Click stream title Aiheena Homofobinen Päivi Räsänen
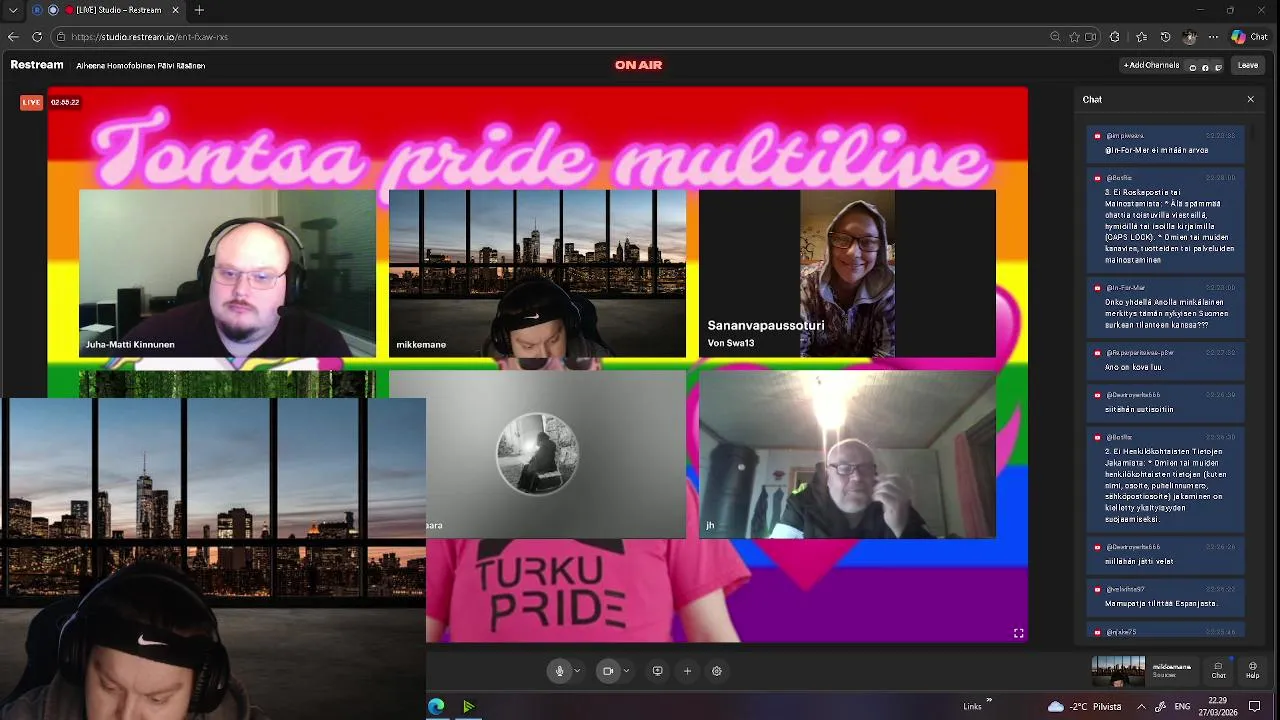Viewport: 1280px width, 720px height. tap(141, 66)
